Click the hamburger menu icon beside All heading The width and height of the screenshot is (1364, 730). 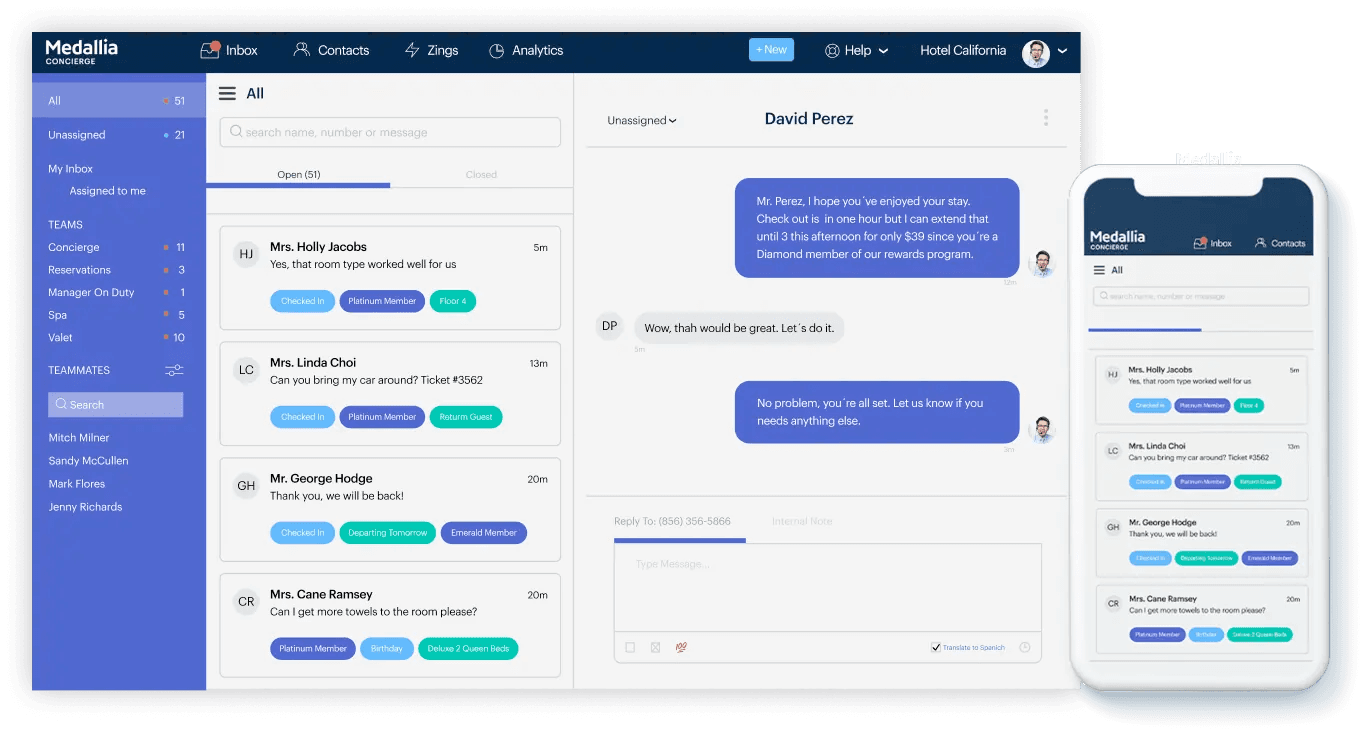point(228,93)
